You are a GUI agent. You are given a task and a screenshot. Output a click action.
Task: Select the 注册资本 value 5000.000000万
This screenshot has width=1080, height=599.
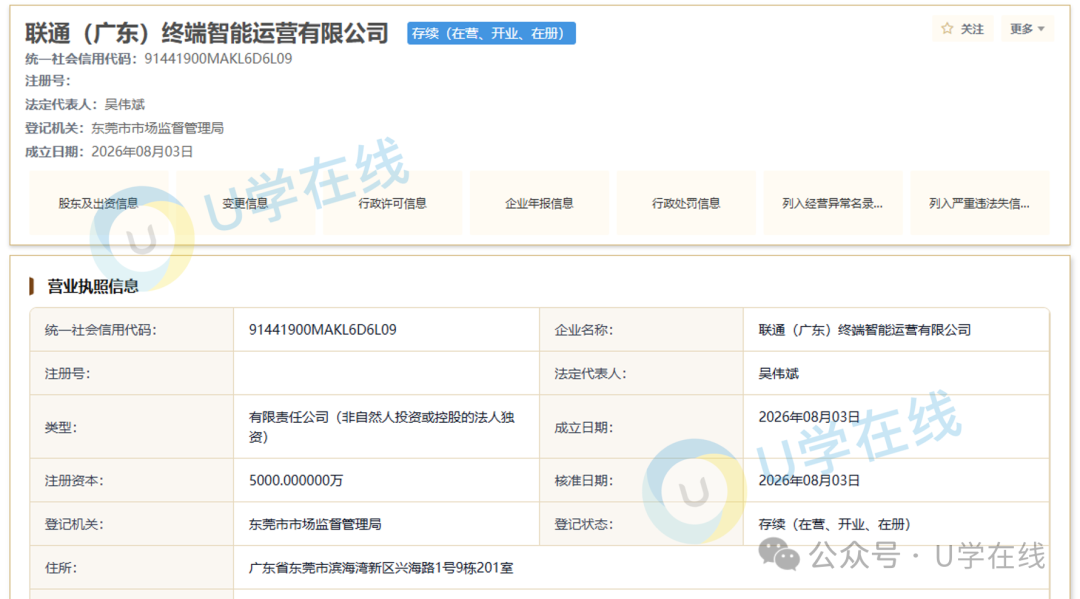pos(296,481)
